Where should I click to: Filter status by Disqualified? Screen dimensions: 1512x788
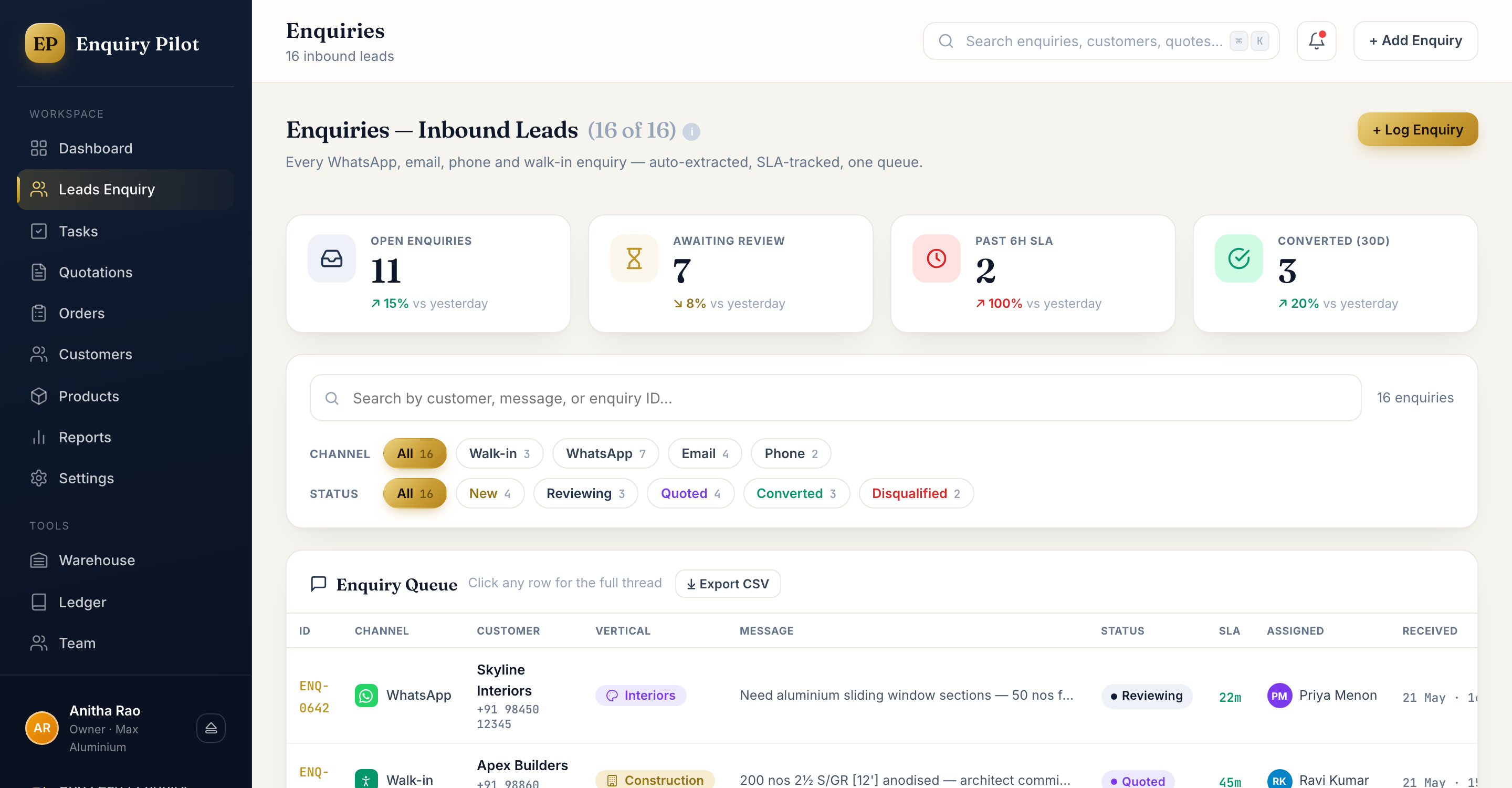point(916,493)
